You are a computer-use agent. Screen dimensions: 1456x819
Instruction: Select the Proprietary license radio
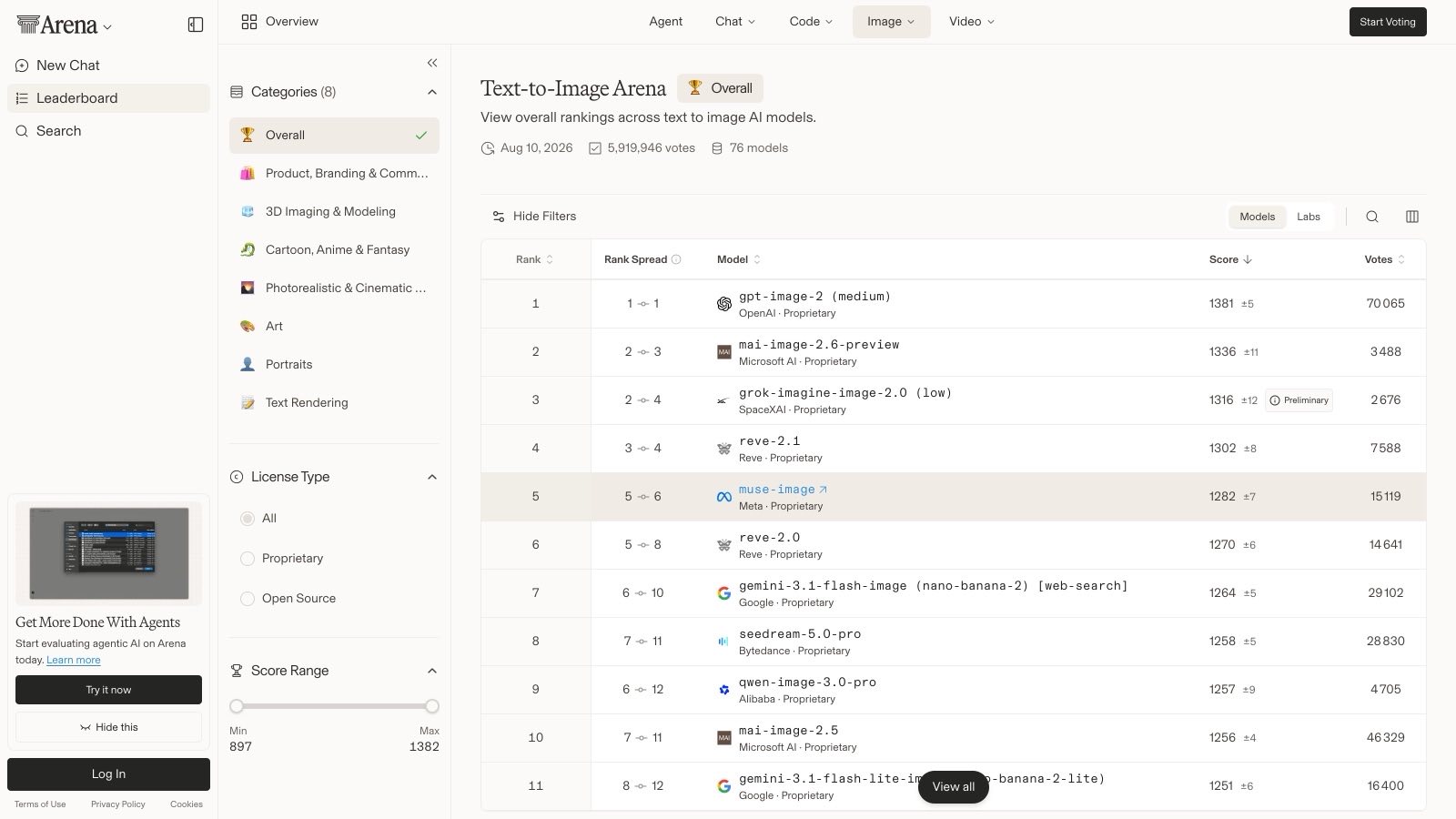point(248,559)
